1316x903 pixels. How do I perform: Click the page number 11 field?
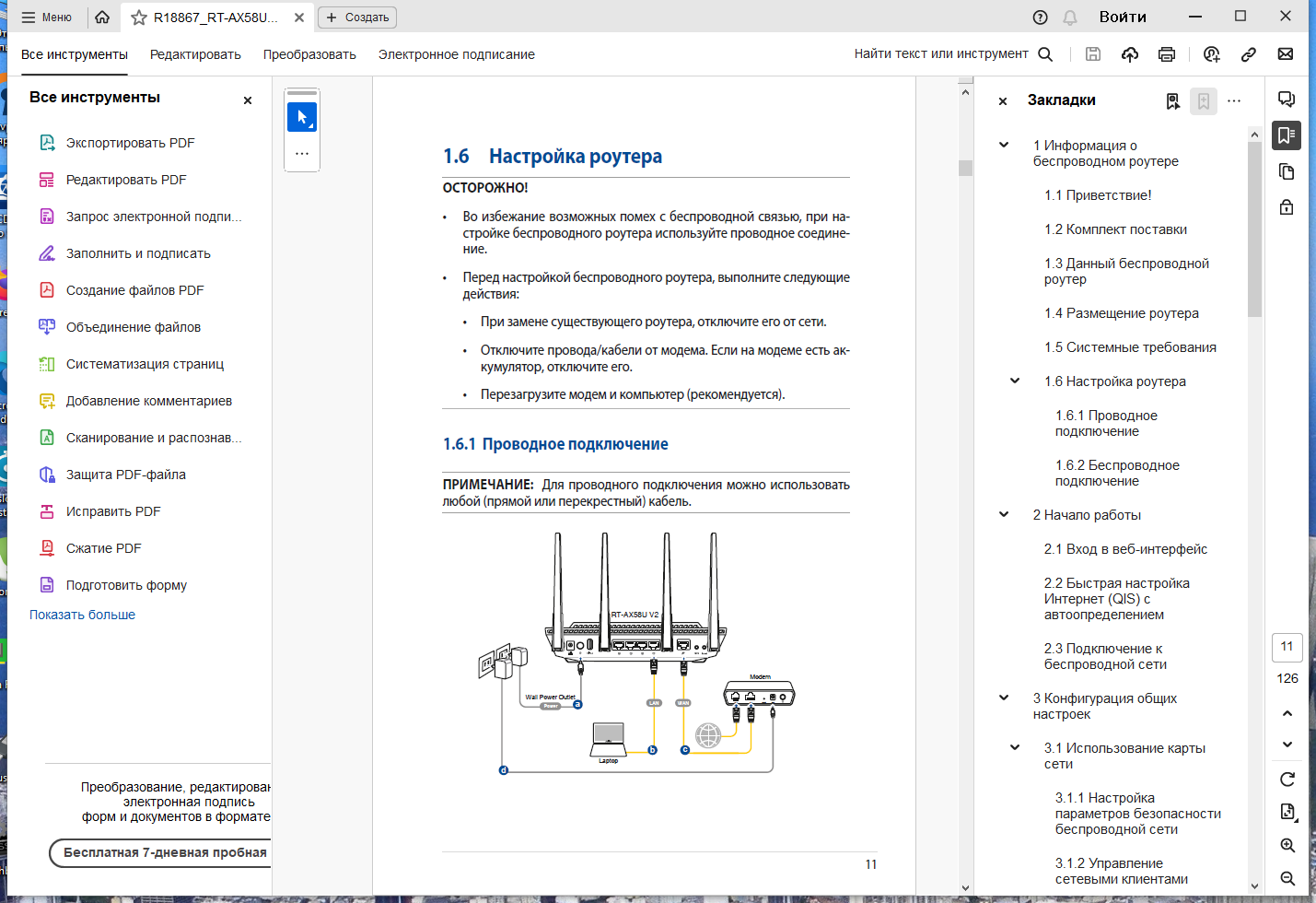coord(1287,647)
